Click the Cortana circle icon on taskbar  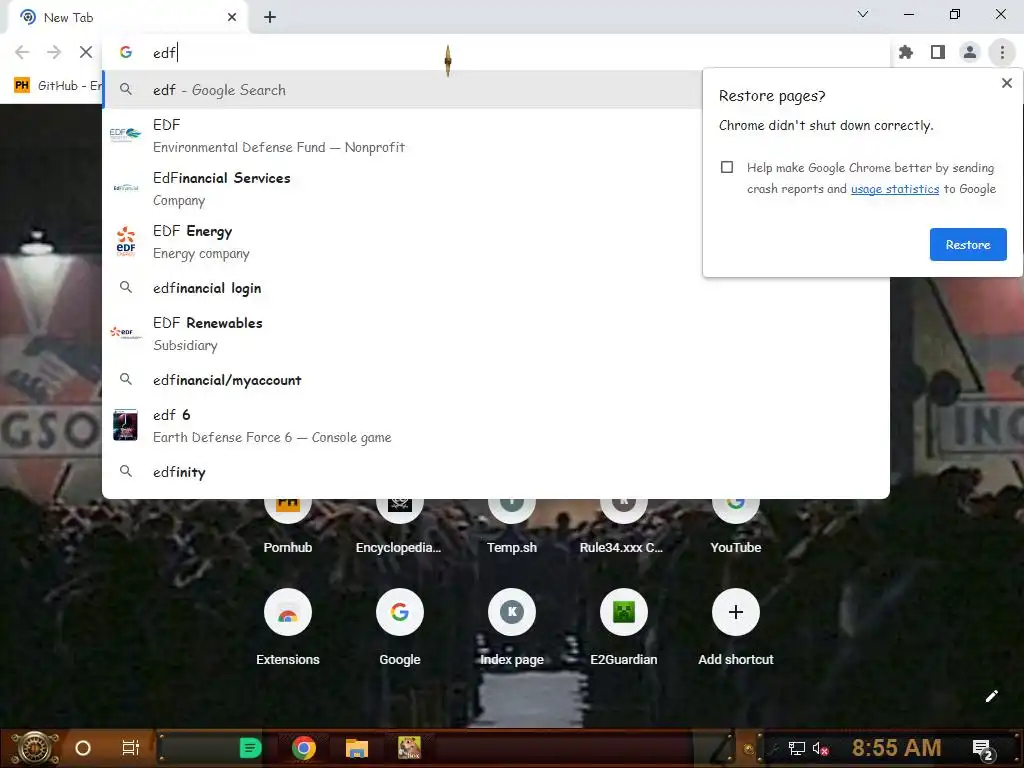point(82,748)
